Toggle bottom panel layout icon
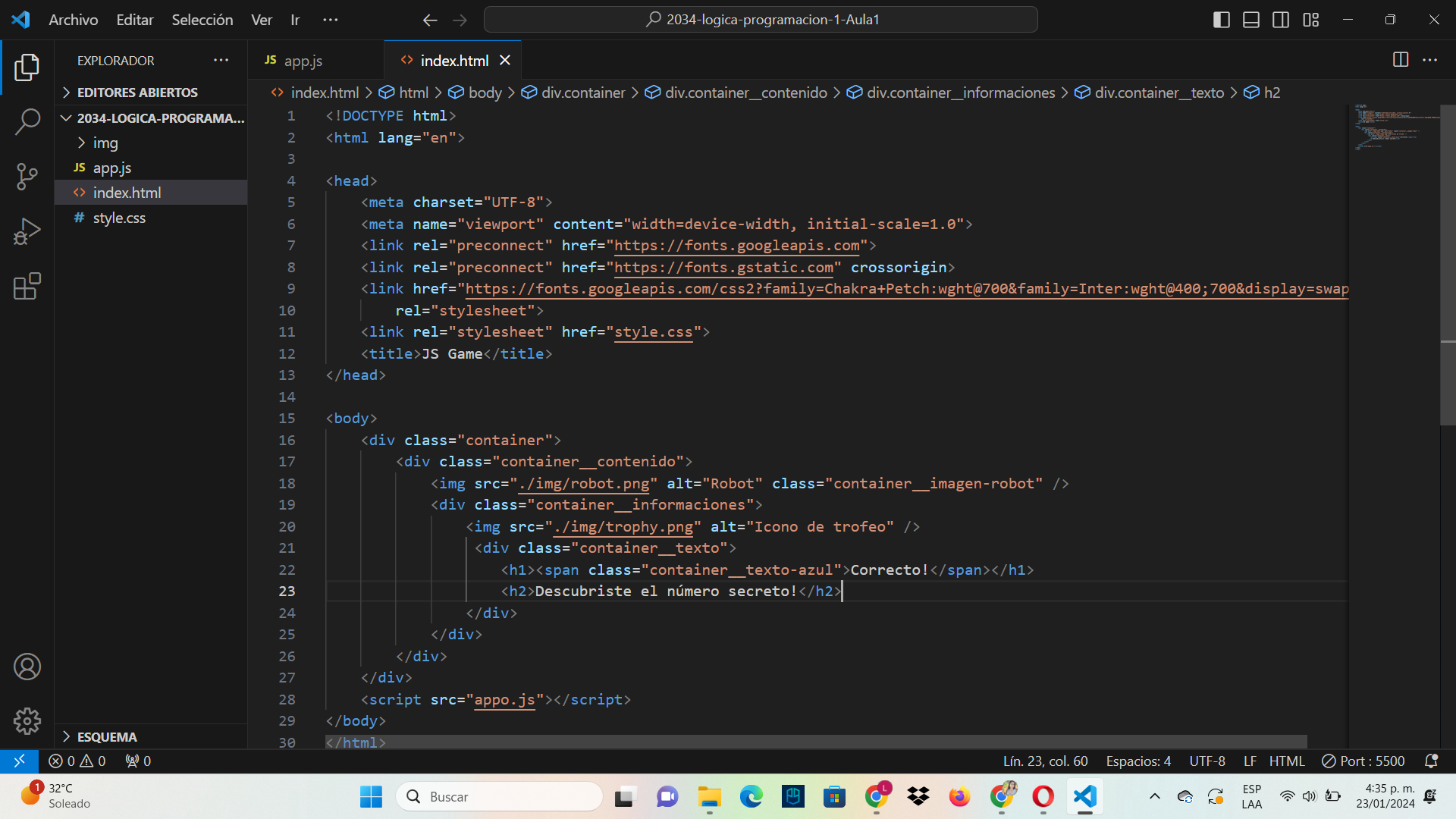Viewport: 1456px width, 819px height. coord(1251,20)
